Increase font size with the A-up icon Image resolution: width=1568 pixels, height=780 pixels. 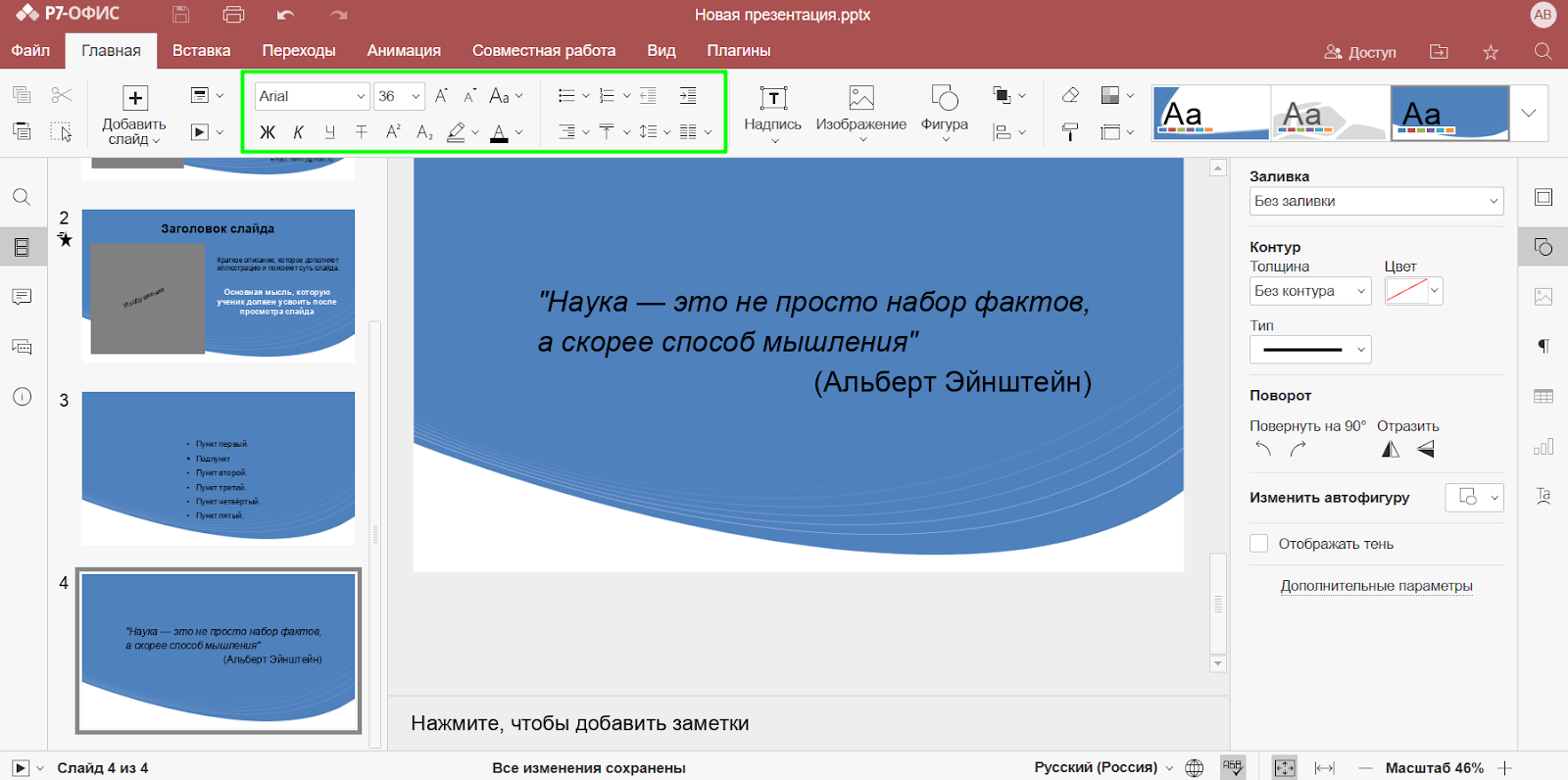coord(442,95)
